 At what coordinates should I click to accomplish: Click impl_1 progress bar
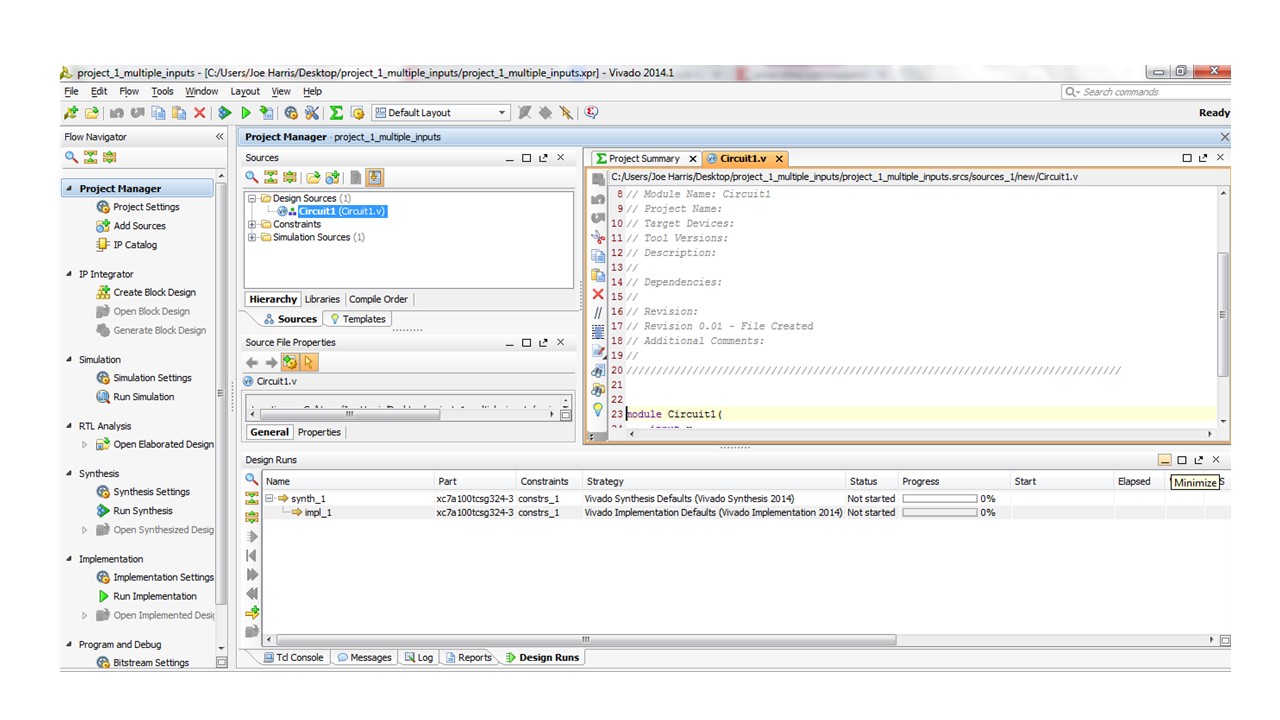coord(939,512)
